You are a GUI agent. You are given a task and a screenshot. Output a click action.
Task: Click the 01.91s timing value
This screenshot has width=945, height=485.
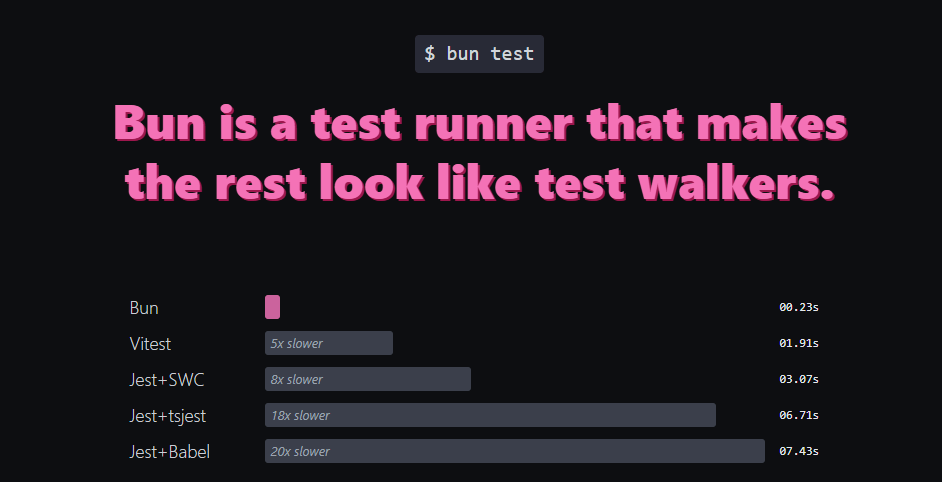click(799, 343)
